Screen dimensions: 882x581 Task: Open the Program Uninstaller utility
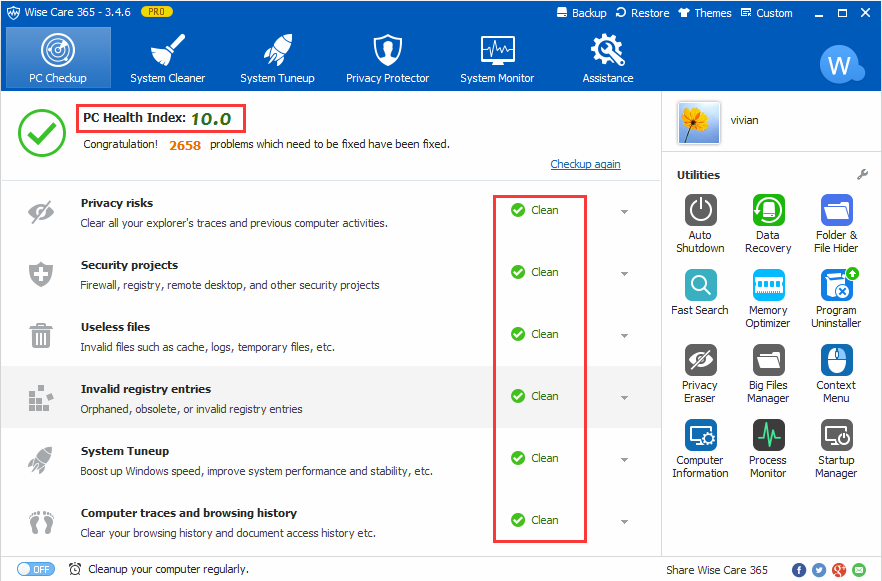click(836, 299)
